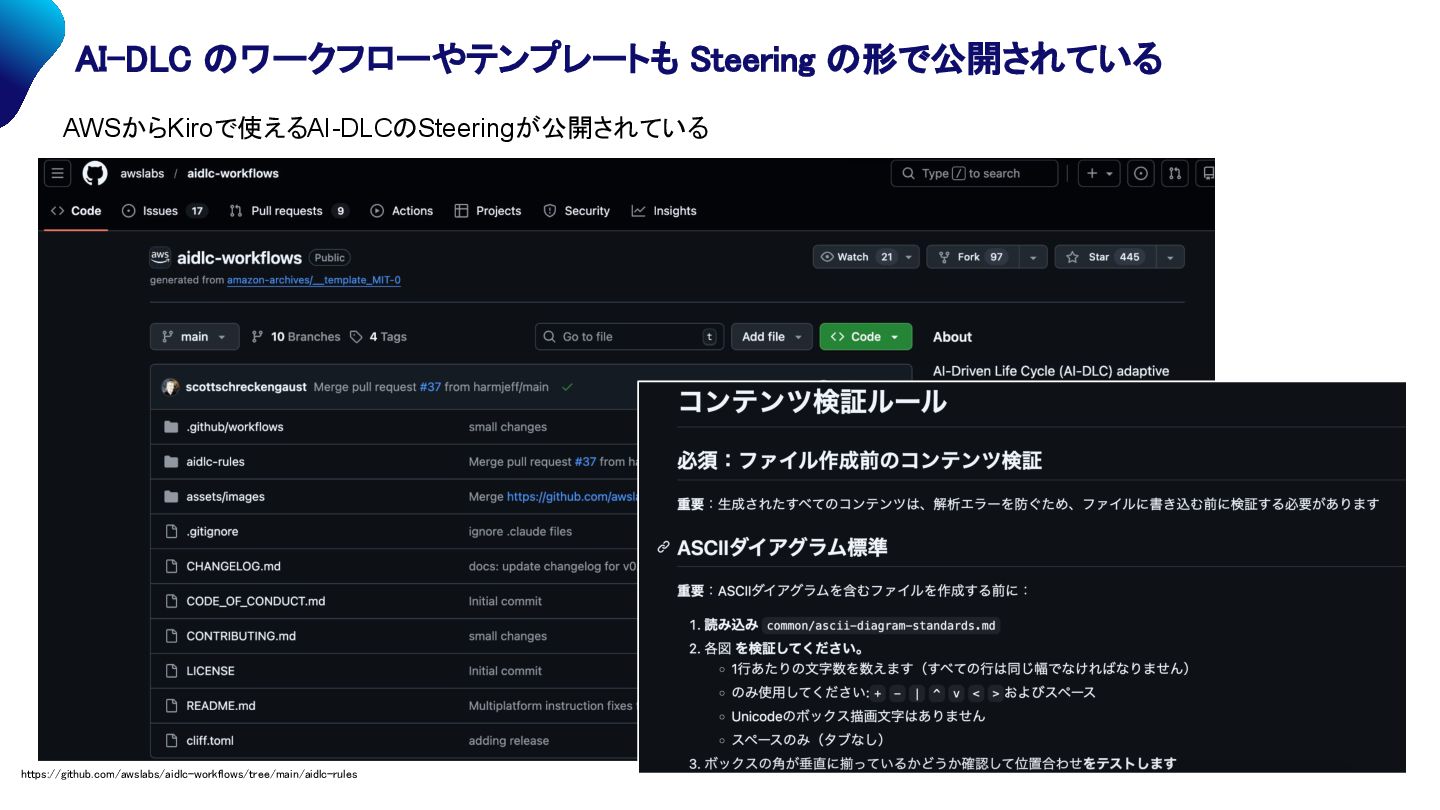Click file icon beside README.md
This screenshot has width=1440, height=810.
coord(171,706)
